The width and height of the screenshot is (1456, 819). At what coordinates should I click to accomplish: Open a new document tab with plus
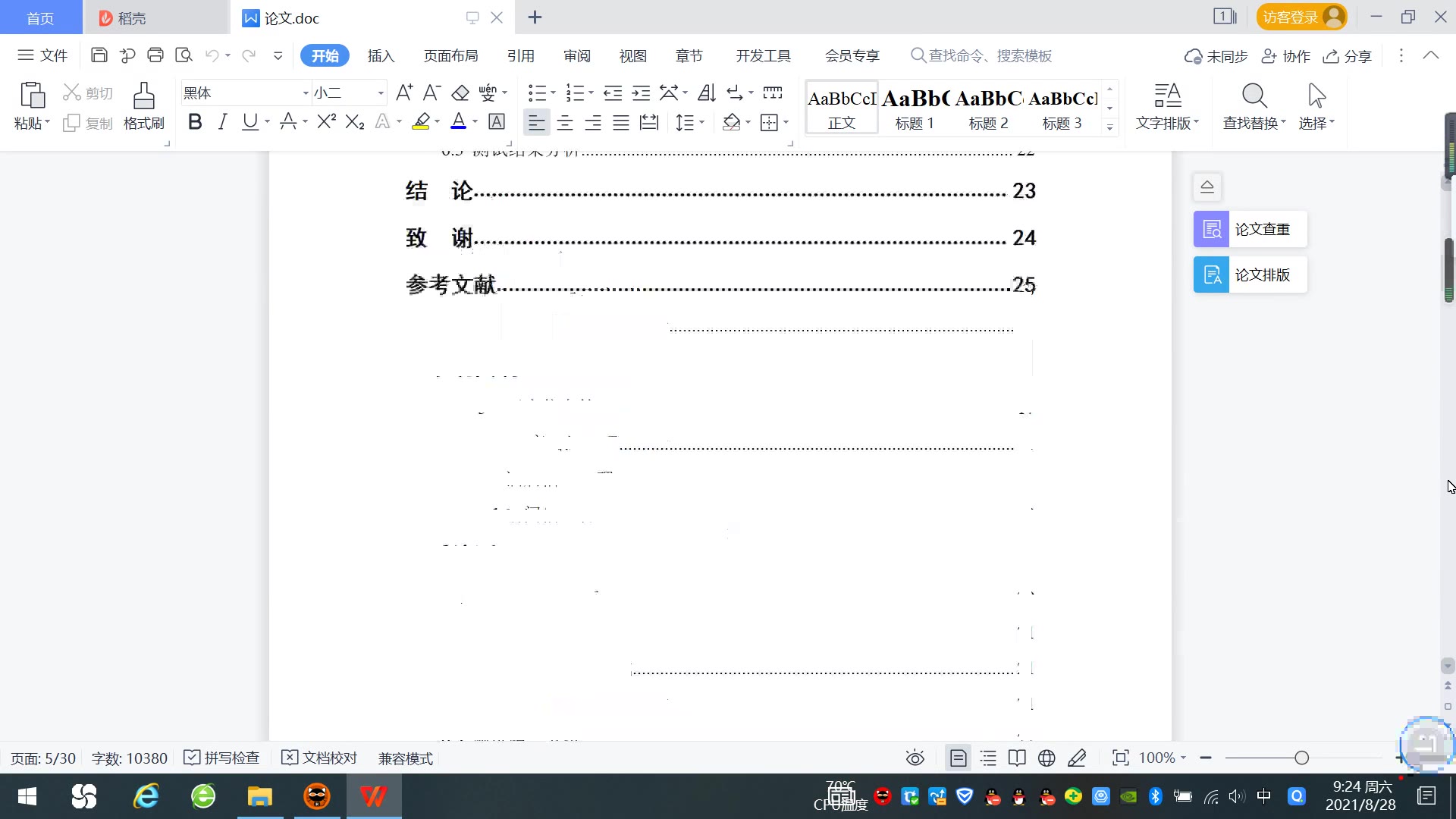[535, 17]
